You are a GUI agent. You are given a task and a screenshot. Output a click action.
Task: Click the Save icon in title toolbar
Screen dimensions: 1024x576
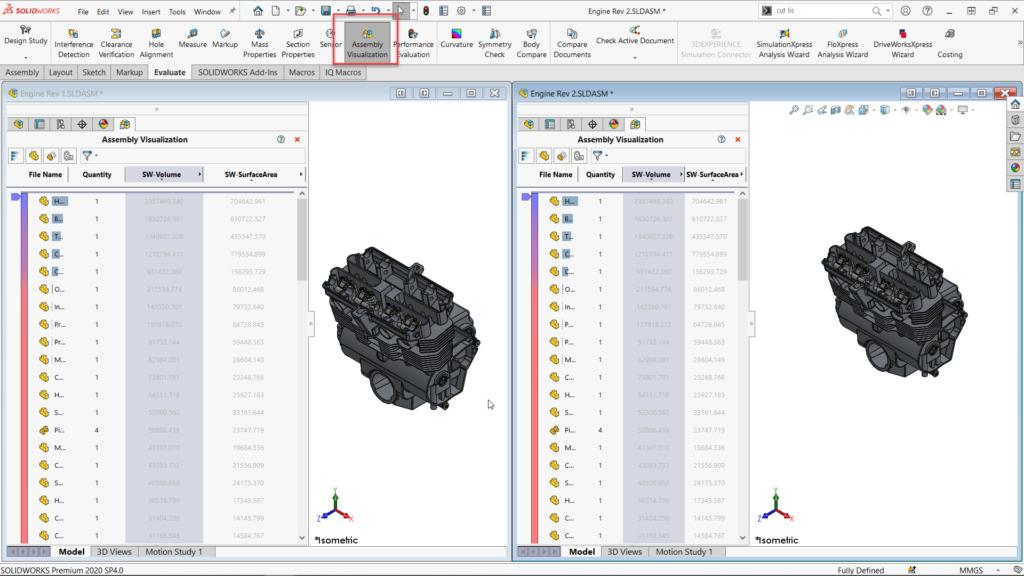(325, 11)
